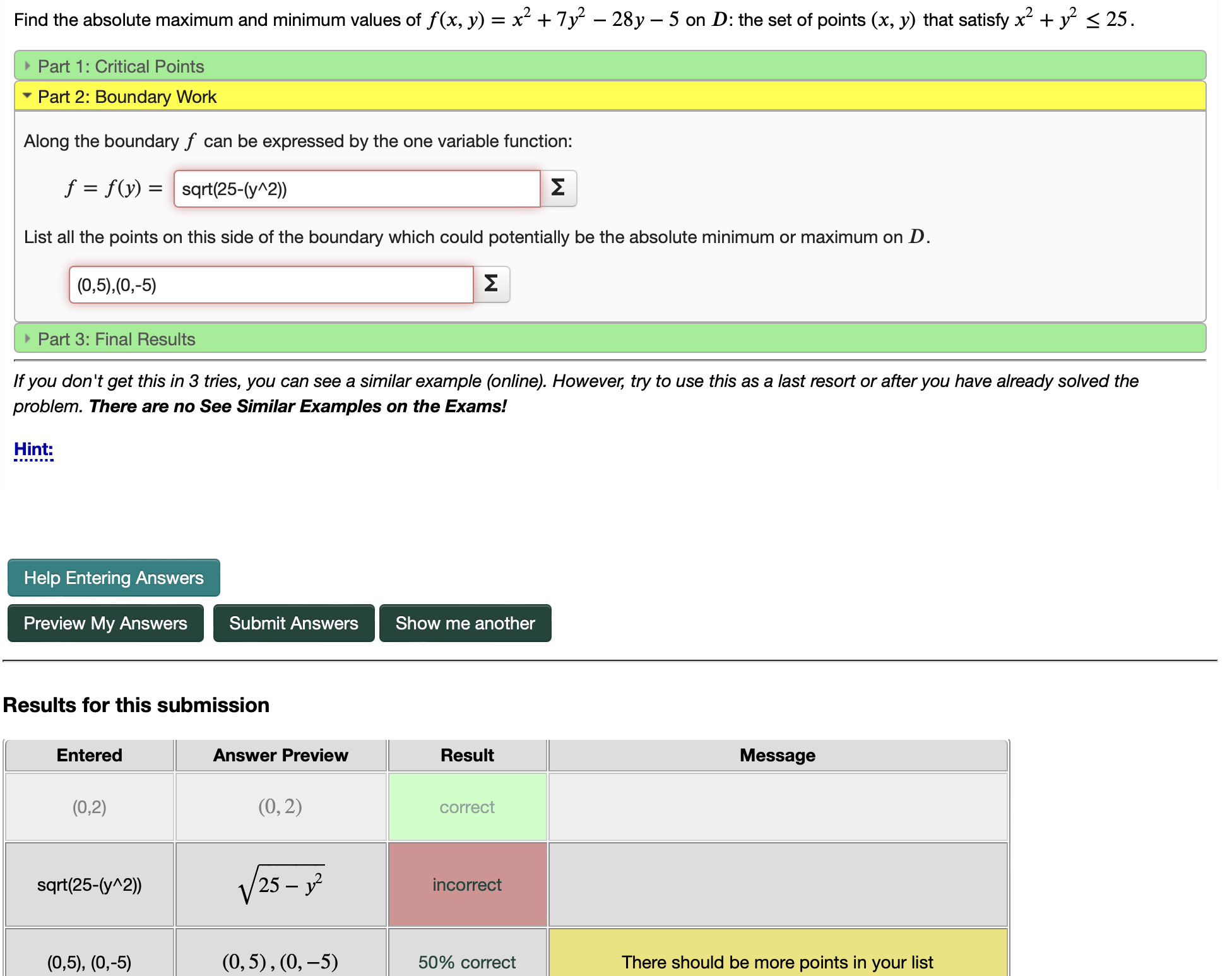Select the Answer Preview column header
Screen dimensions: 1232x976
click(281, 755)
